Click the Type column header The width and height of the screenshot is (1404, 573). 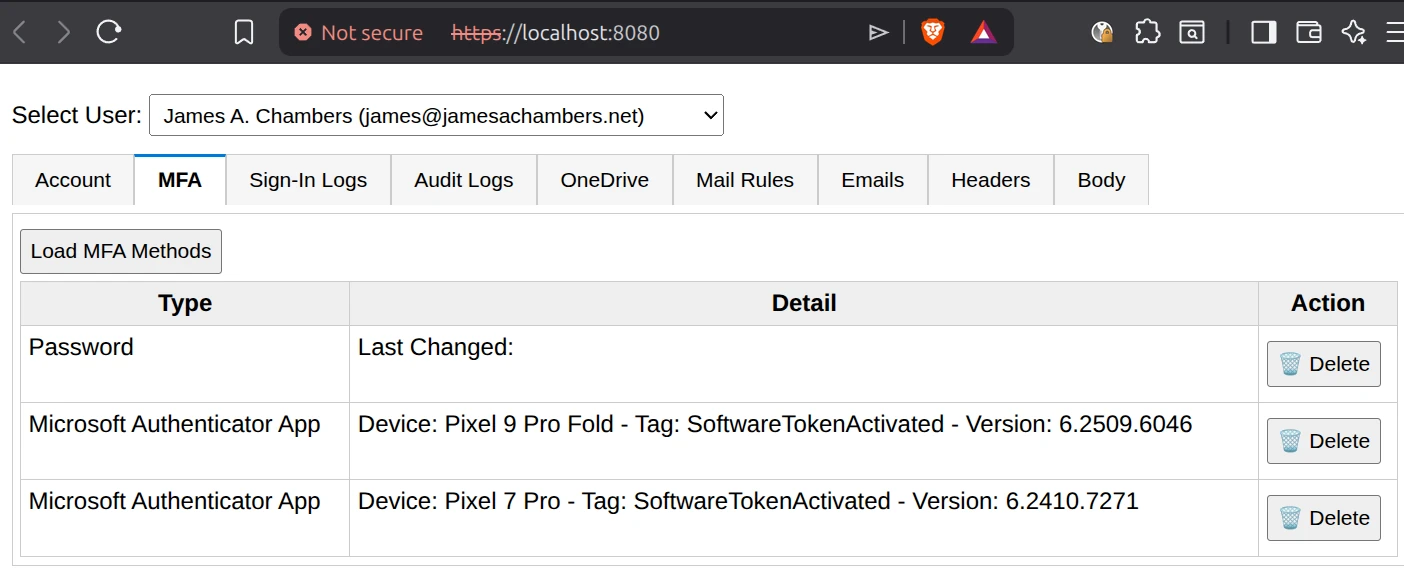click(x=185, y=303)
